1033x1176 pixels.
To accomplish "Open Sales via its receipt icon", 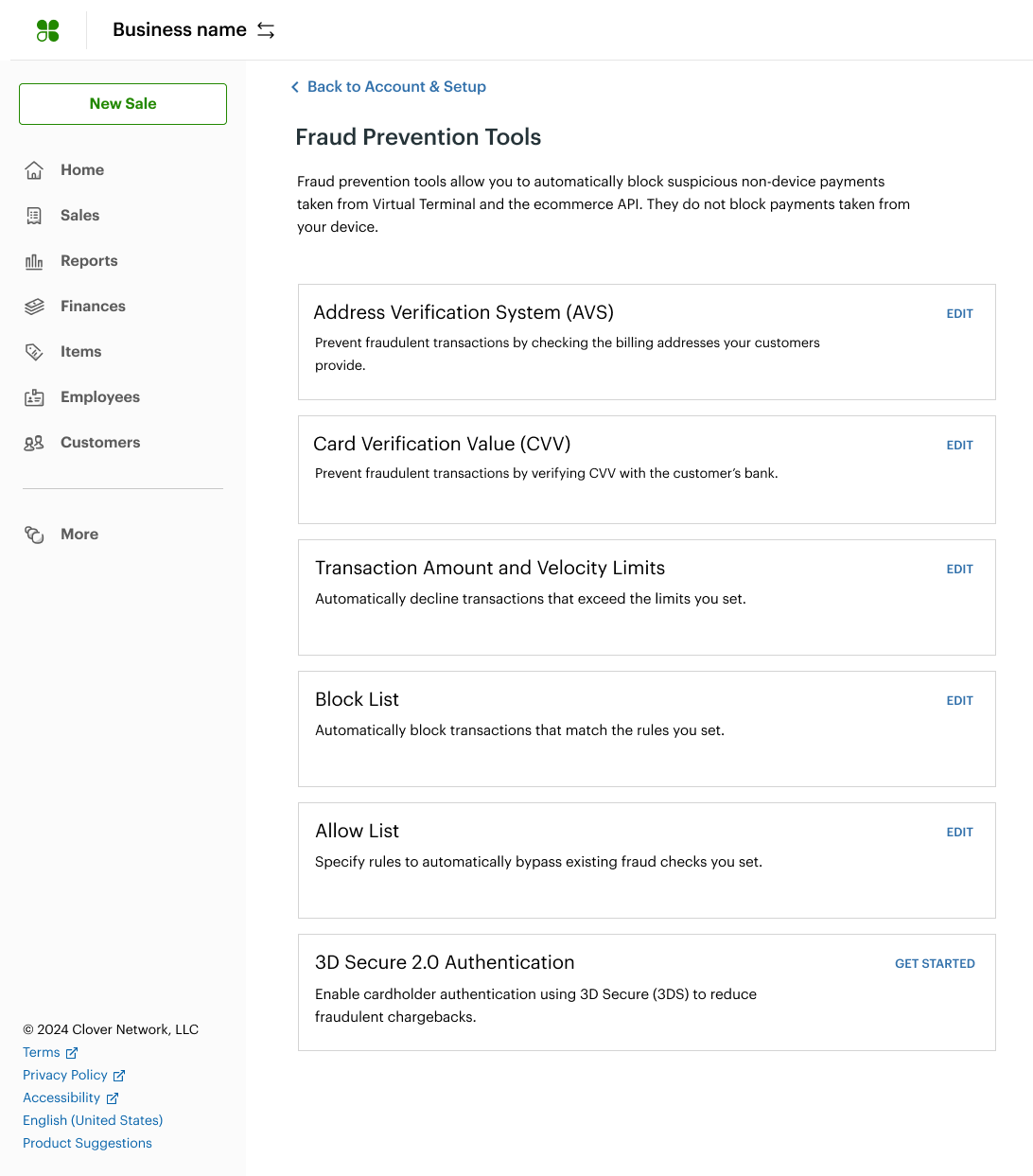I will (x=34, y=215).
